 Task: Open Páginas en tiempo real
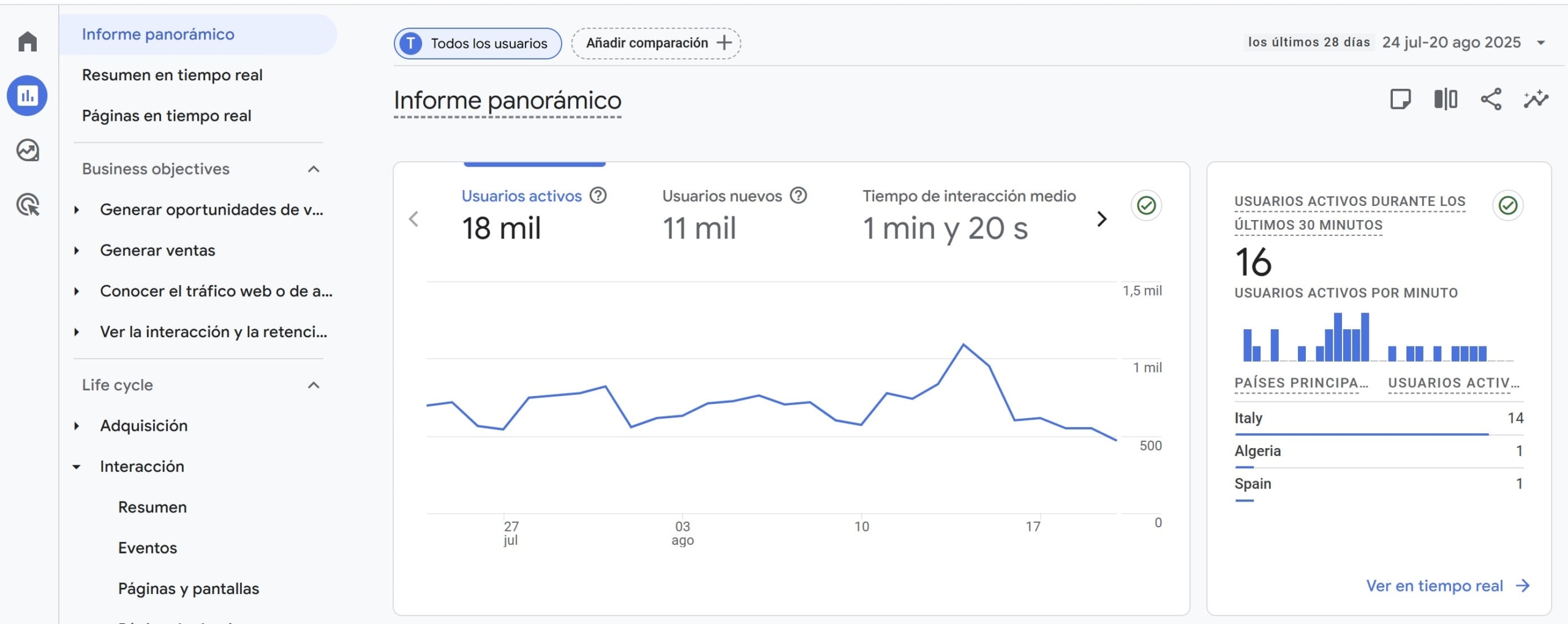[167, 116]
